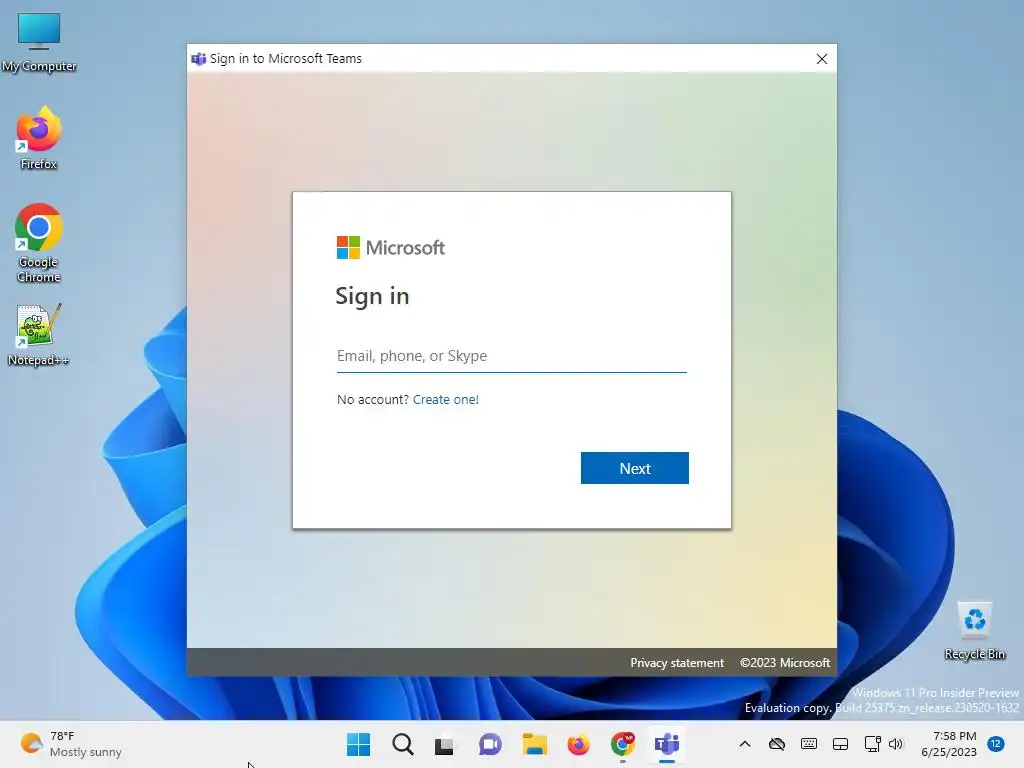Select the My Computer desktop icon

click(39, 42)
